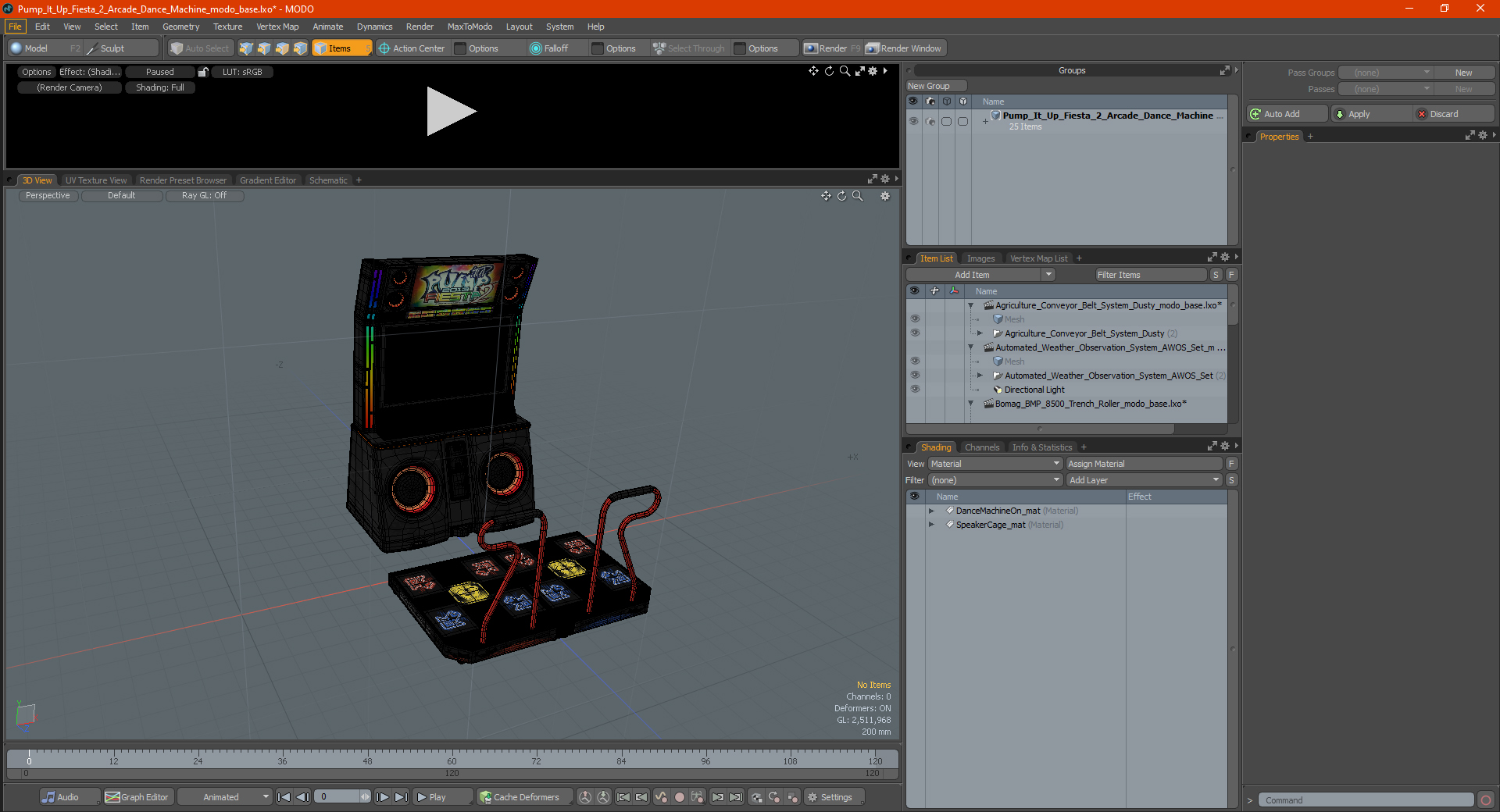Click the 3D viewport gear settings icon
Screen dimensions: 1500x812
885,196
